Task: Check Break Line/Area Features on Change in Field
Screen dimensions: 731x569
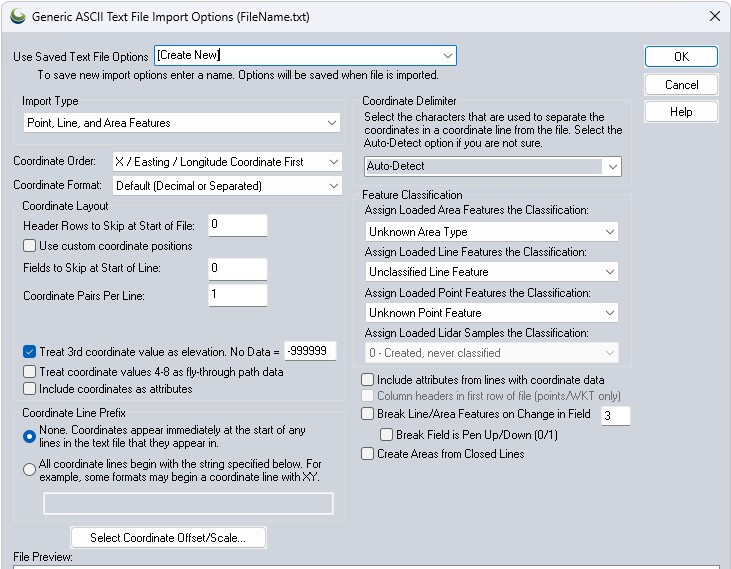Action: point(368,414)
